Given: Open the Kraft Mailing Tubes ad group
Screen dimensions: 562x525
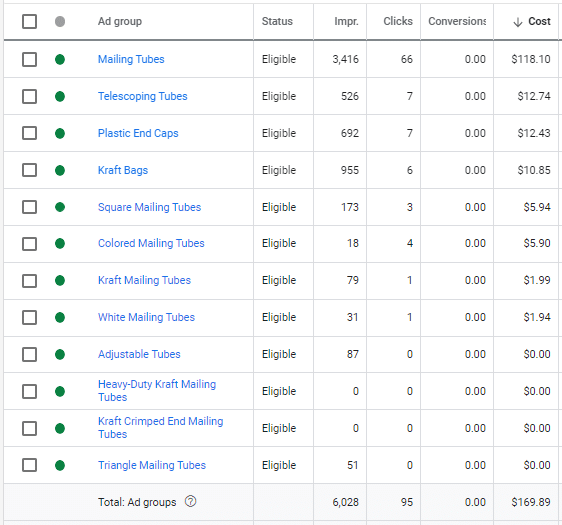Looking at the screenshot, I should coord(144,280).
